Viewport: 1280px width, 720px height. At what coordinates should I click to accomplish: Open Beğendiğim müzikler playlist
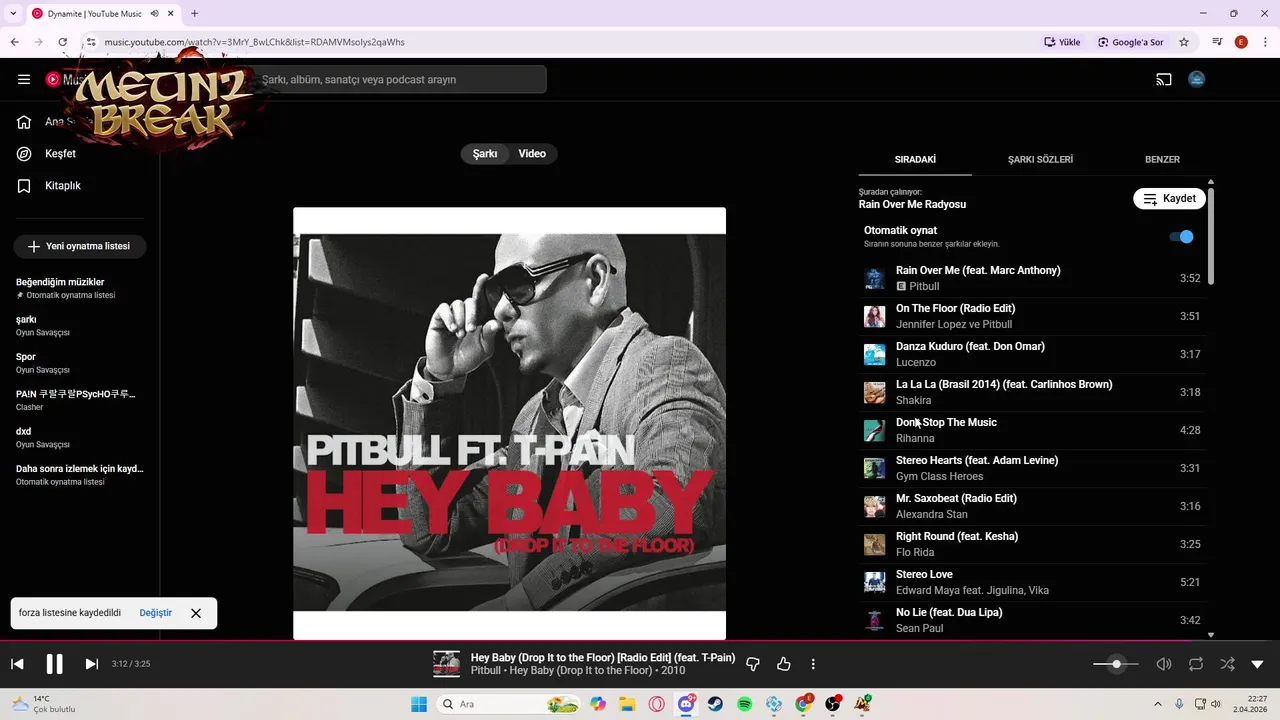tap(80, 288)
